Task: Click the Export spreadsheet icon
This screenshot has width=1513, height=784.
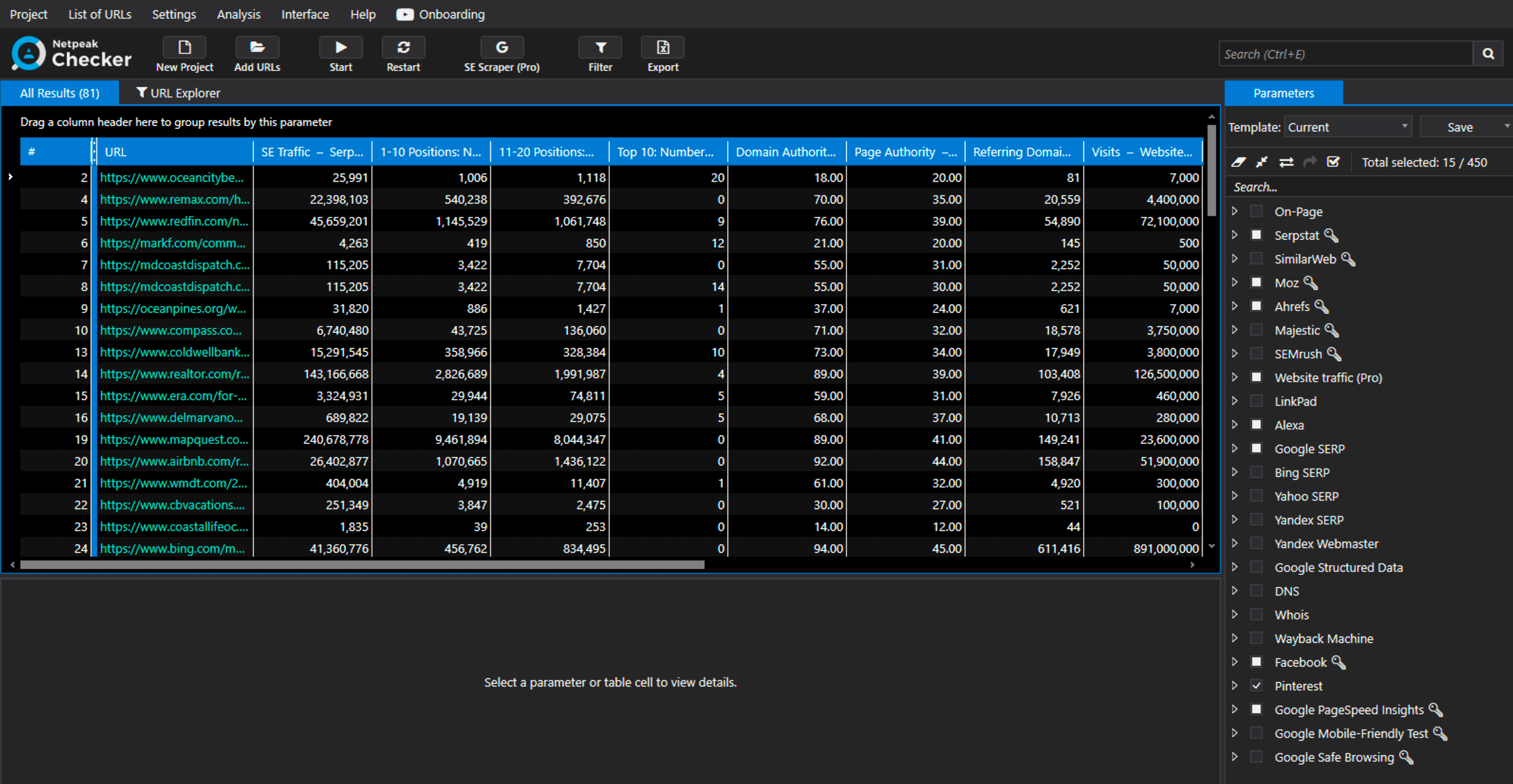Action: (x=663, y=48)
